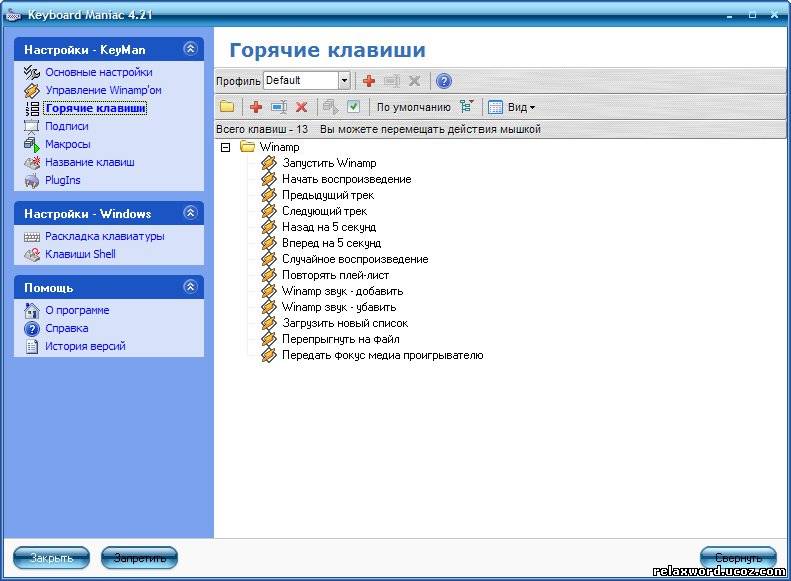Open Макросы section in sidebar
Image resolution: width=791 pixels, height=581 pixels.
(67, 144)
